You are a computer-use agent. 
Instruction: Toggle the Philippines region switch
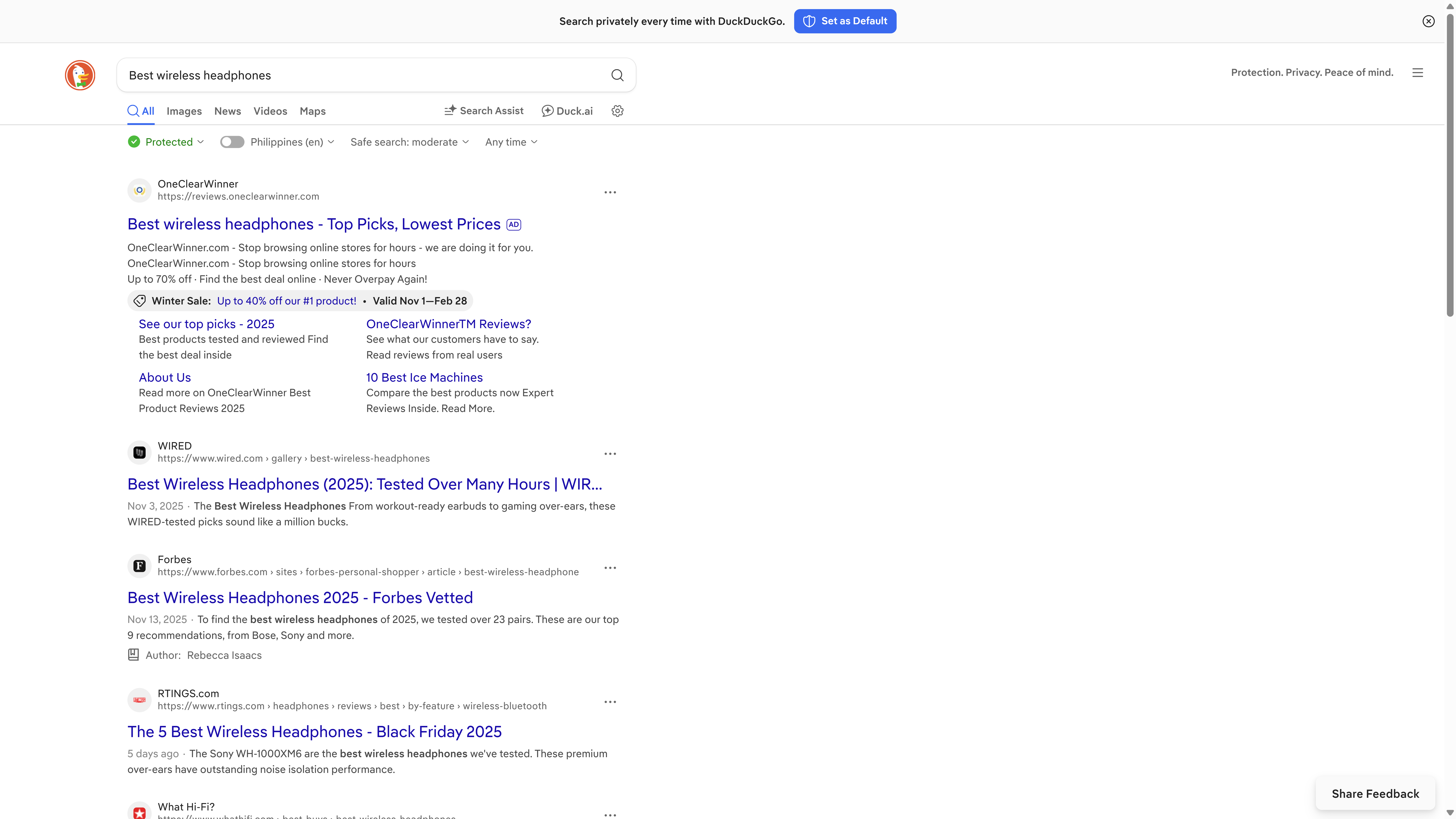click(232, 142)
